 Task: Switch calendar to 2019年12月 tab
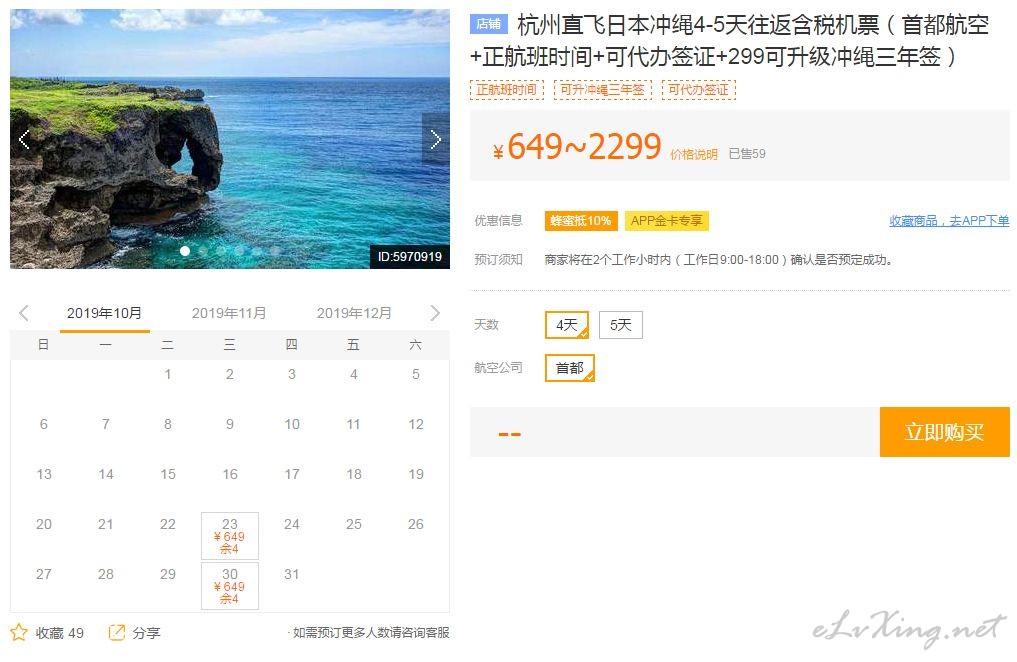point(354,313)
